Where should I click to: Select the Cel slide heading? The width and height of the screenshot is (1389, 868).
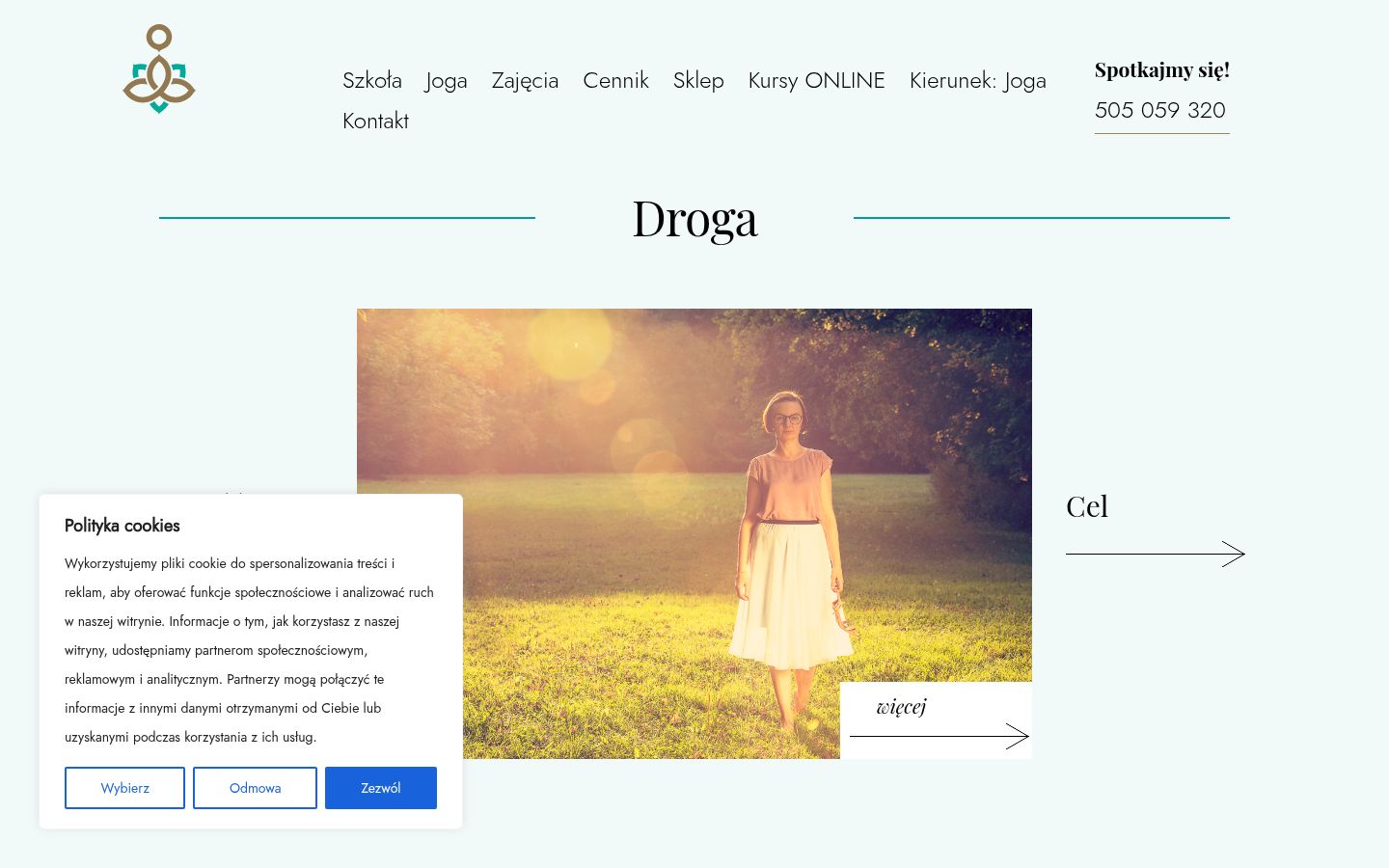(x=1087, y=506)
